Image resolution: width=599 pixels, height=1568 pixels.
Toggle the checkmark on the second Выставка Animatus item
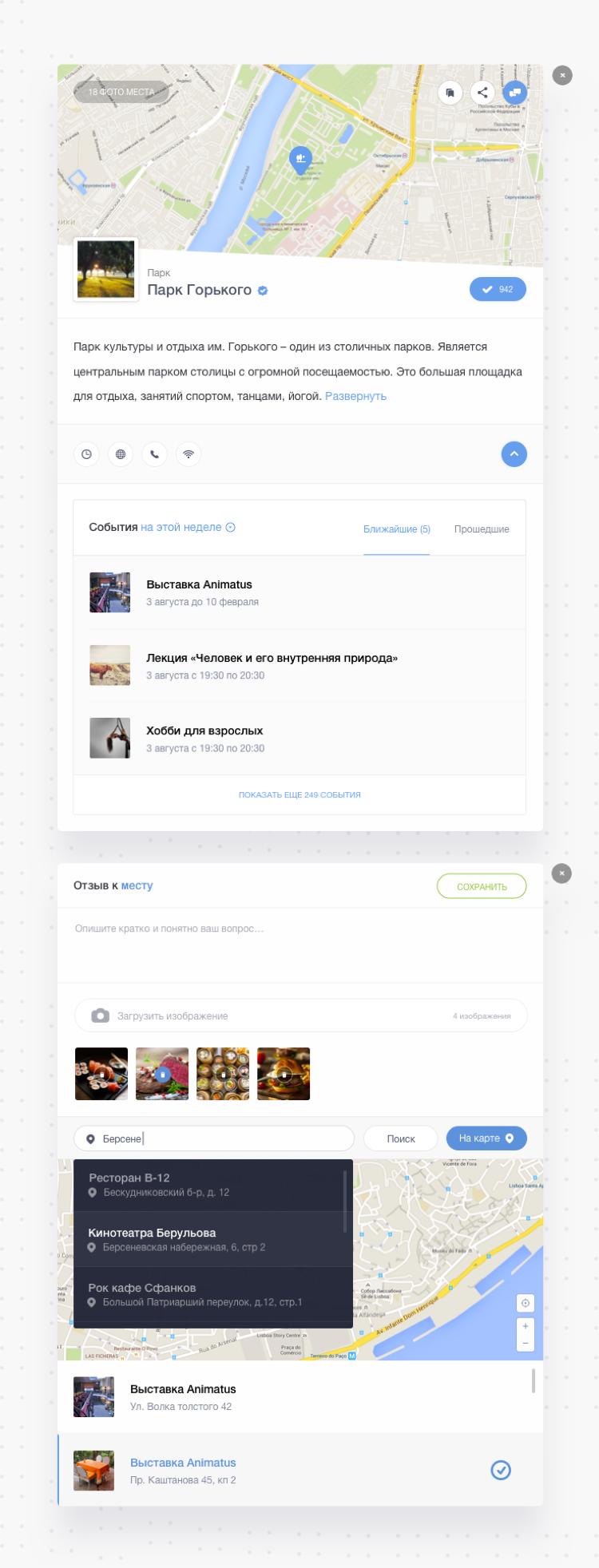(501, 1470)
